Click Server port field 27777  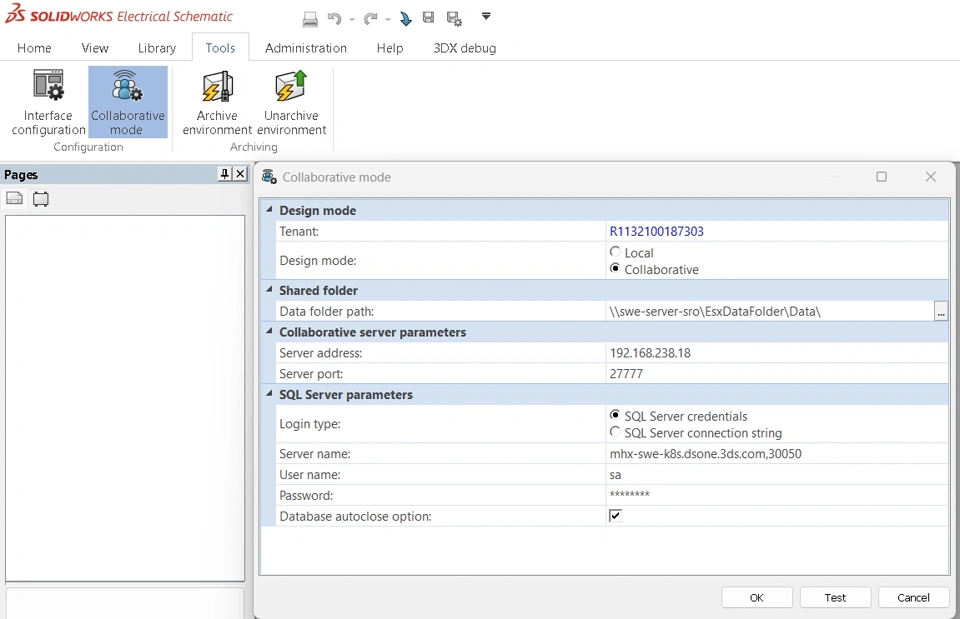(778, 373)
